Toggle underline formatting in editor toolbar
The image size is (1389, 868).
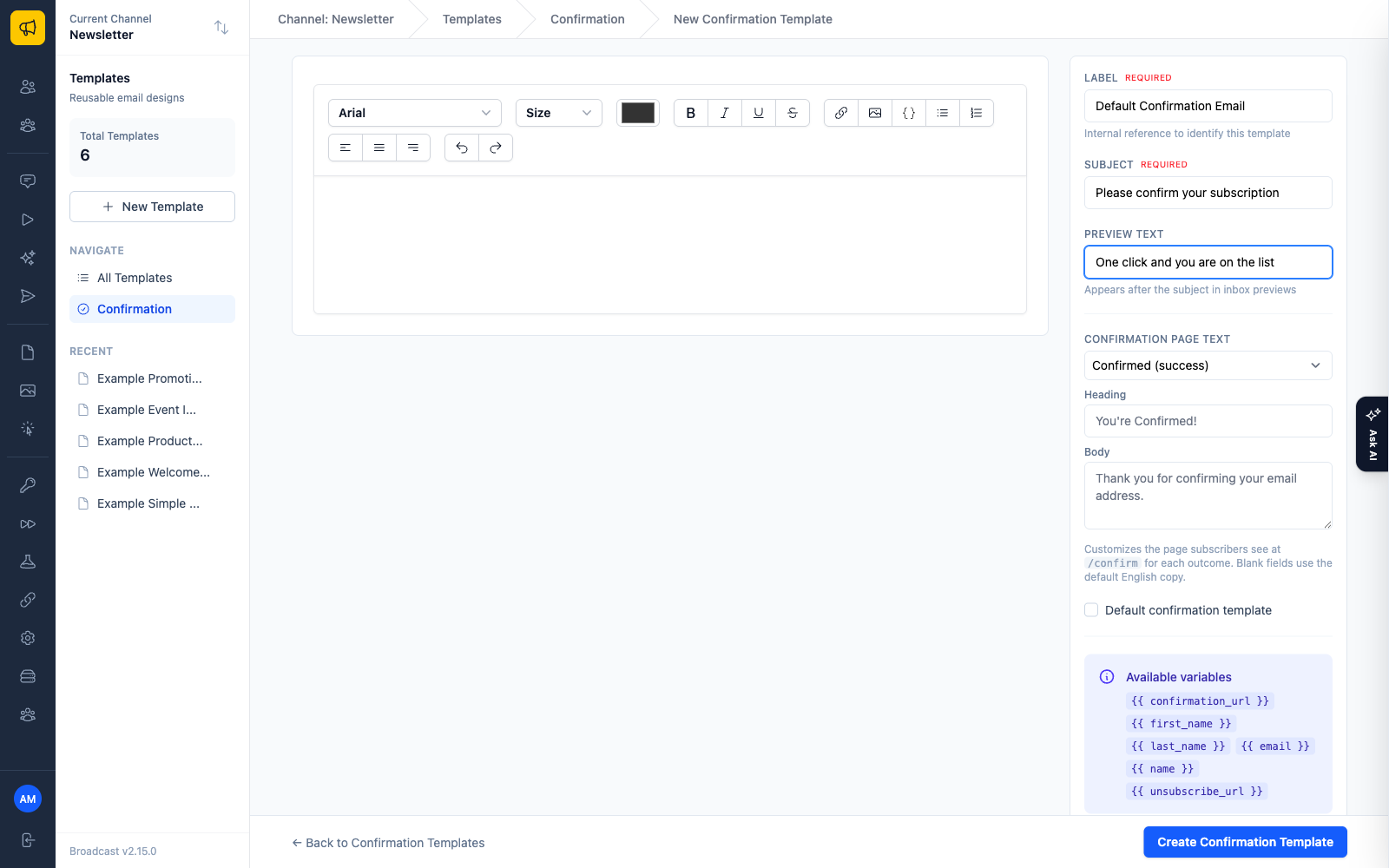click(x=759, y=113)
